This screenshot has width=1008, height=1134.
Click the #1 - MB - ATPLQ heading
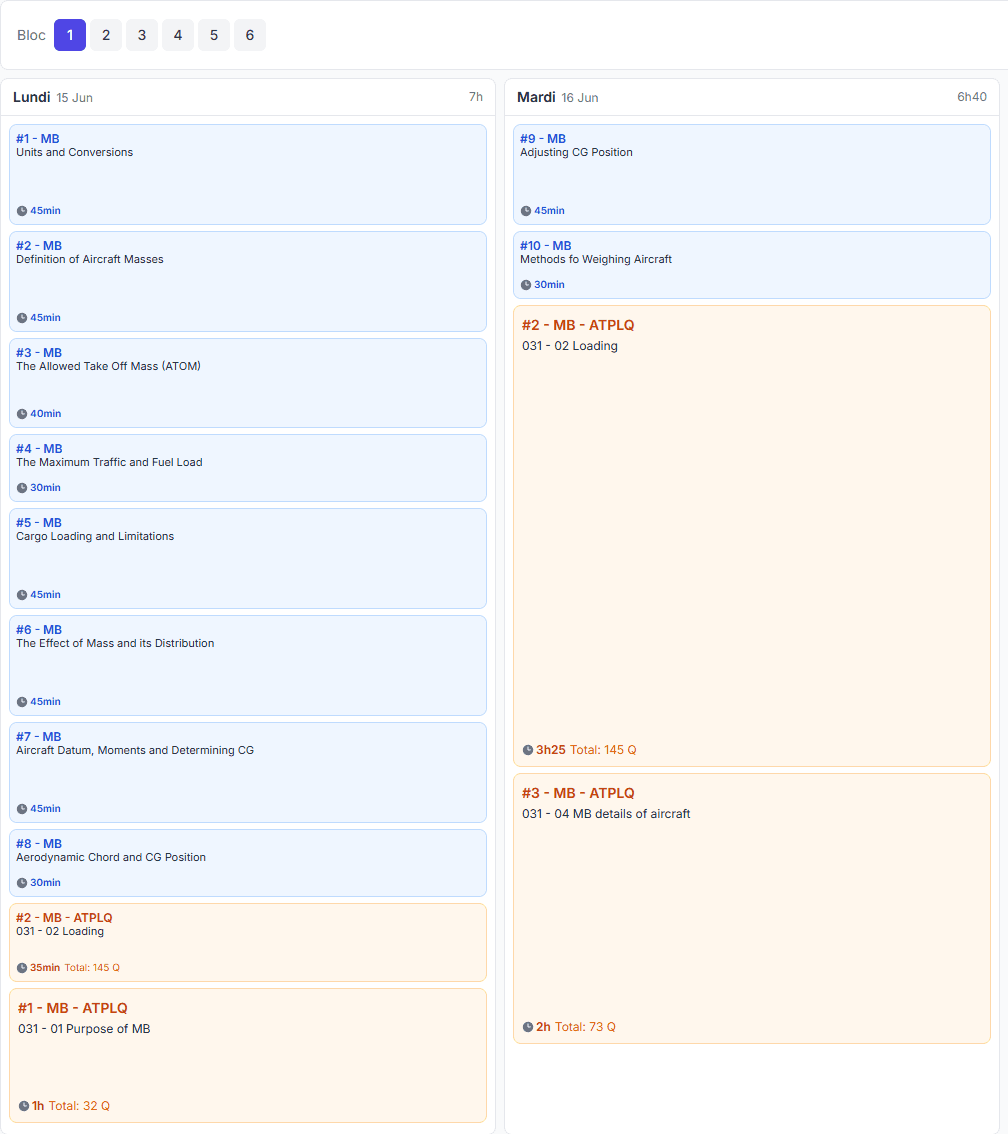[x=72, y=1008]
